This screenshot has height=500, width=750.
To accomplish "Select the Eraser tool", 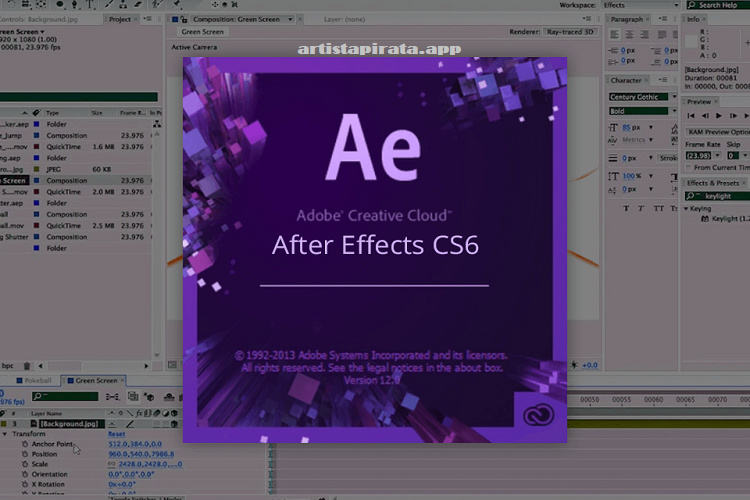I will 138,4.
